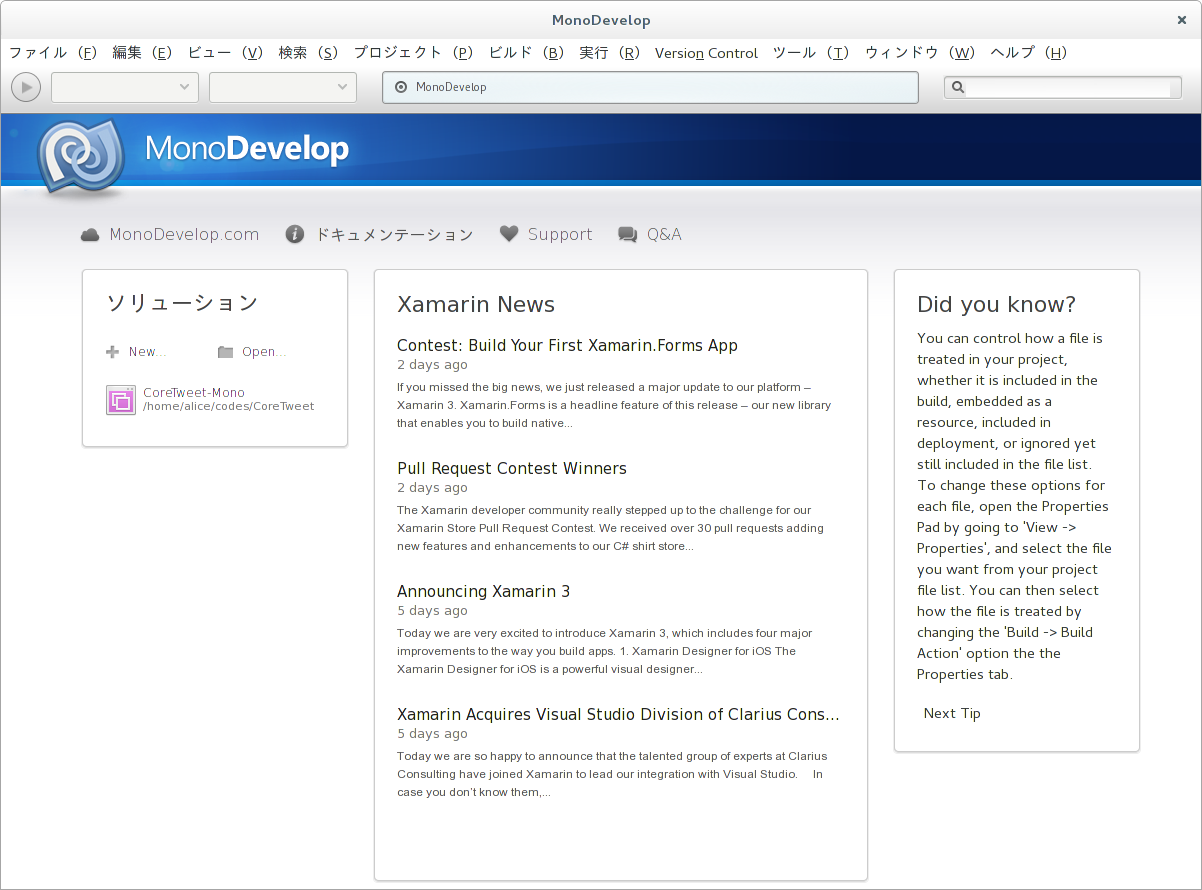Click the MonoDevelop status bar area
This screenshot has height=890, width=1202.
tap(650, 87)
